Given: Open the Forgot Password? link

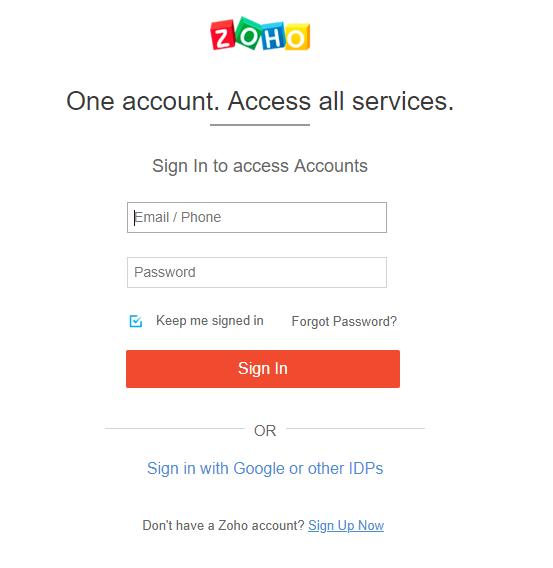Looking at the screenshot, I should (x=344, y=321).
